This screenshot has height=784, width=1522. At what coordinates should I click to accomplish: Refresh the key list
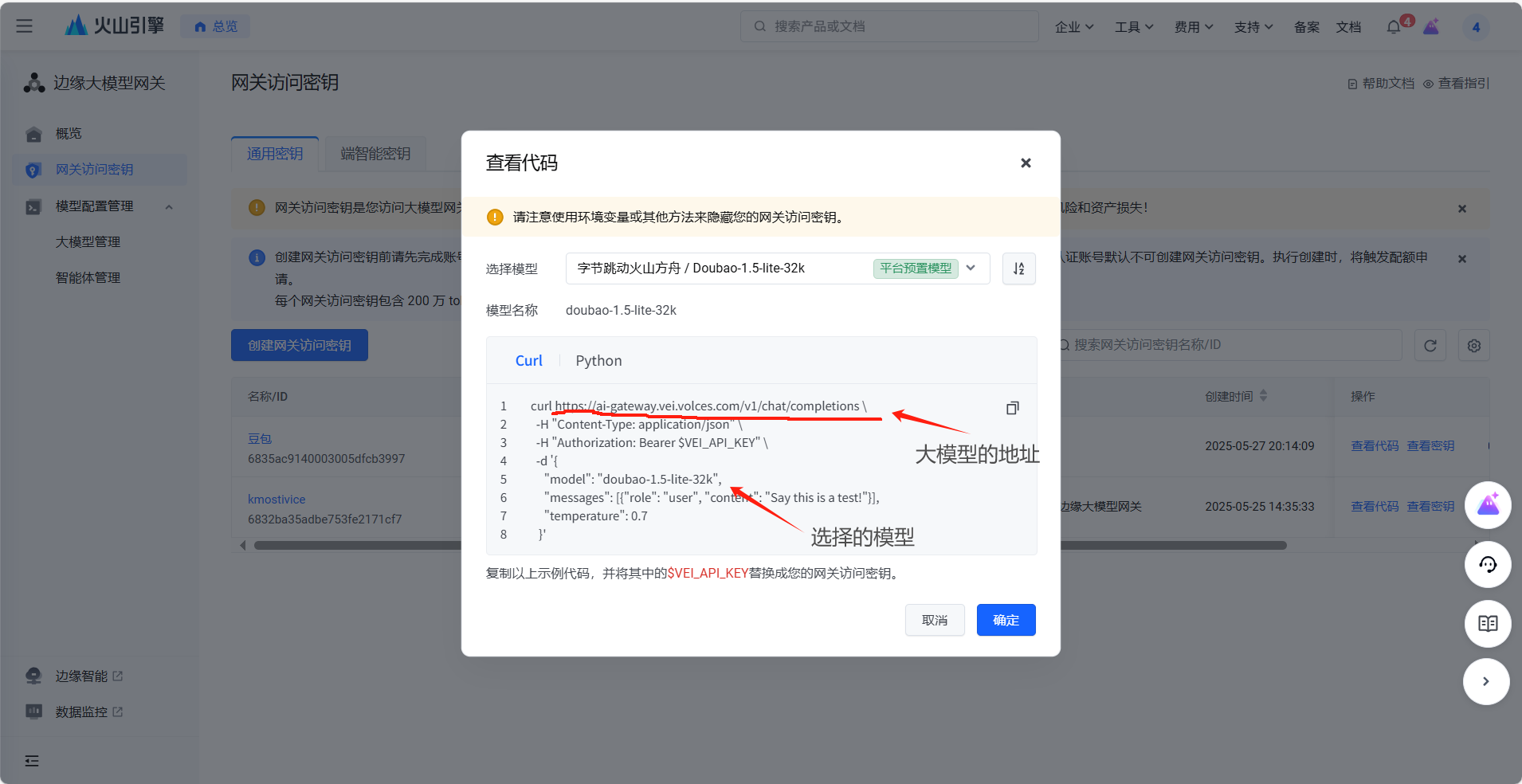1430,346
